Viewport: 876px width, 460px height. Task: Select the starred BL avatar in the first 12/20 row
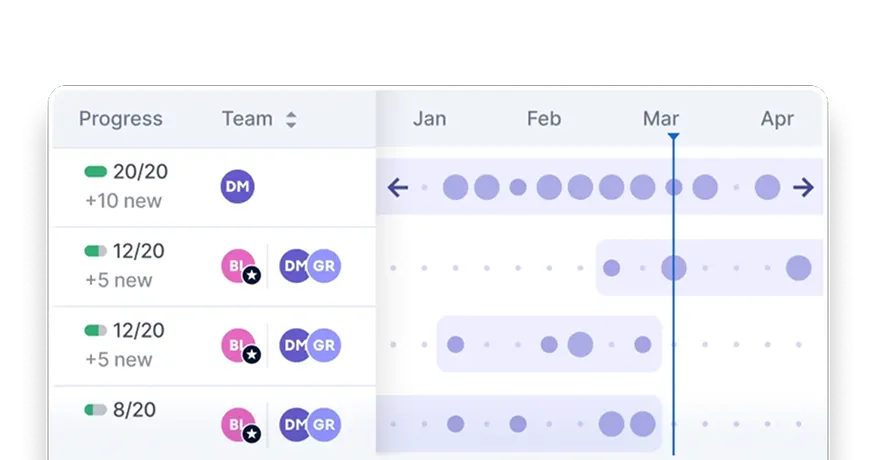pos(239,266)
